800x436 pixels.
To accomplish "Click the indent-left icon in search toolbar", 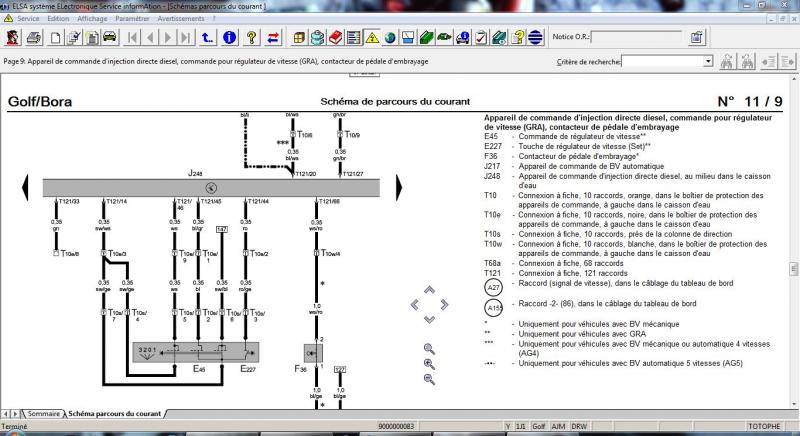I will click(768, 62).
